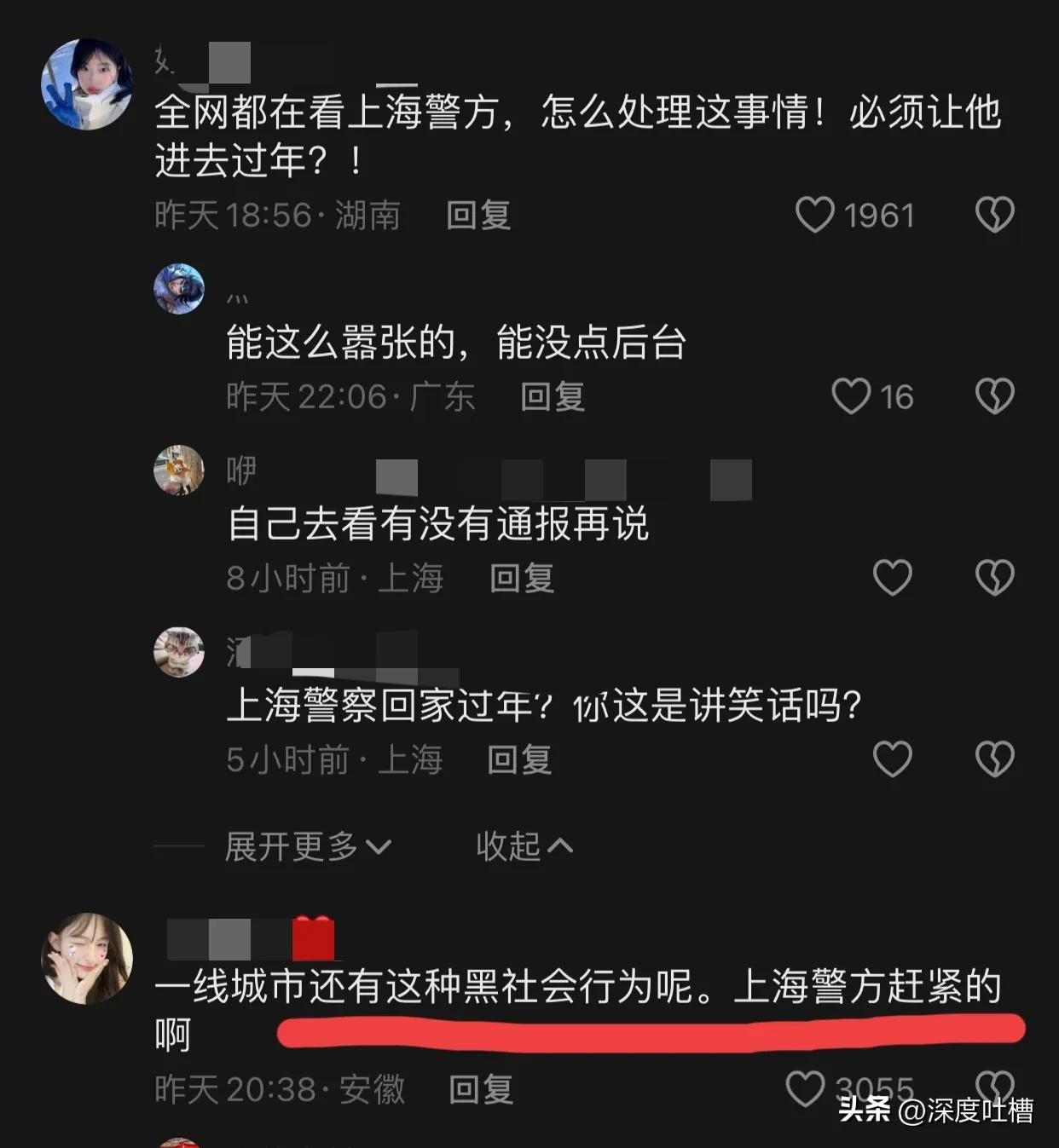Reply to the 昨天 22:06 广东 comment
The image size is (1059, 1148).
(553, 396)
